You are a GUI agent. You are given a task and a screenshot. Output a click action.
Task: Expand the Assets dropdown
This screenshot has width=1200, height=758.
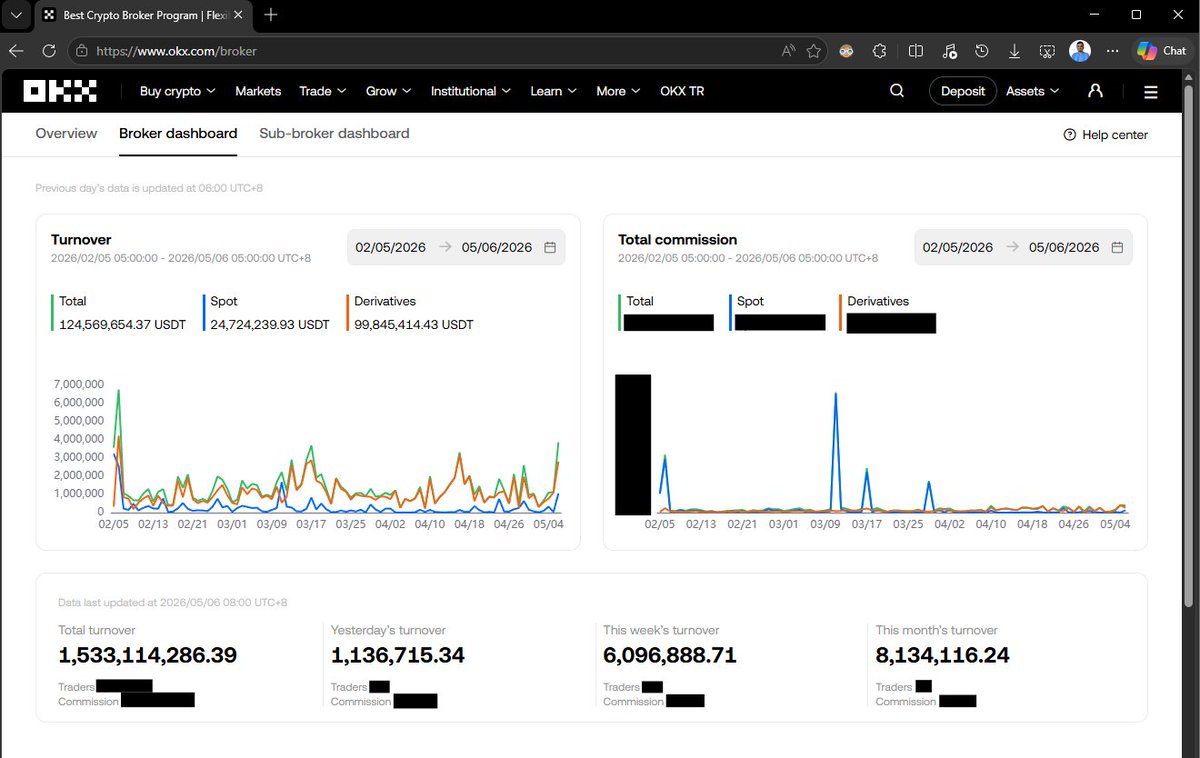tap(1033, 91)
